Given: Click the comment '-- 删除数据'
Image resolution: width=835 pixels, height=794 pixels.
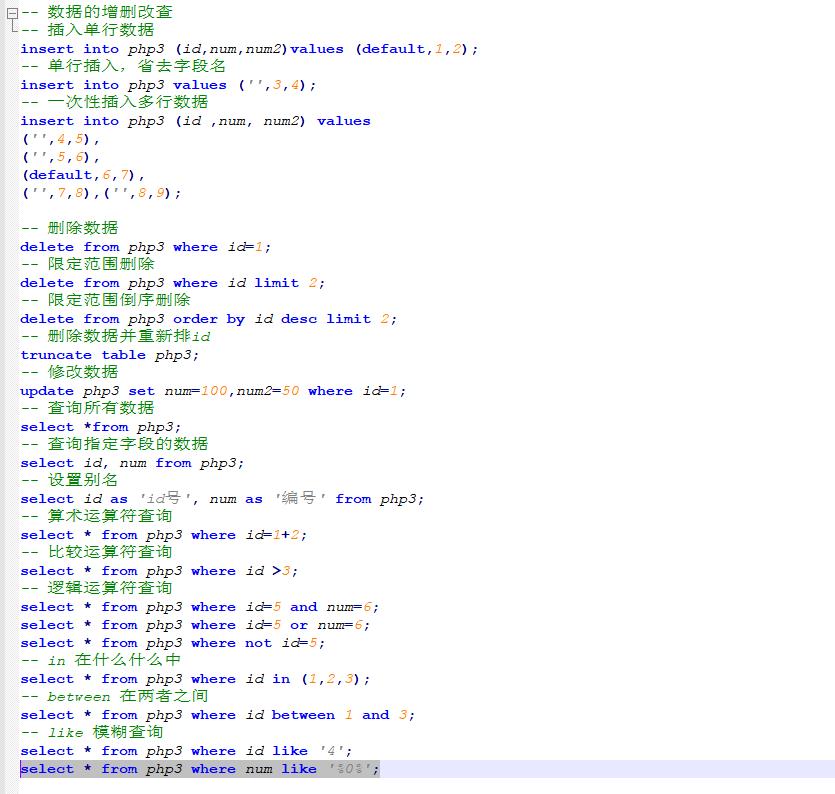Looking at the screenshot, I should click(x=70, y=228).
